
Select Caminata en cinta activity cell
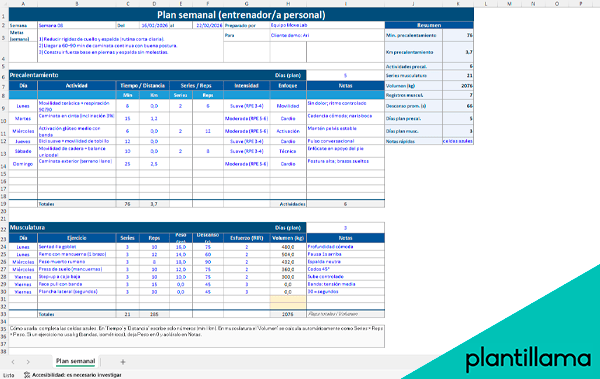coord(77,118)
